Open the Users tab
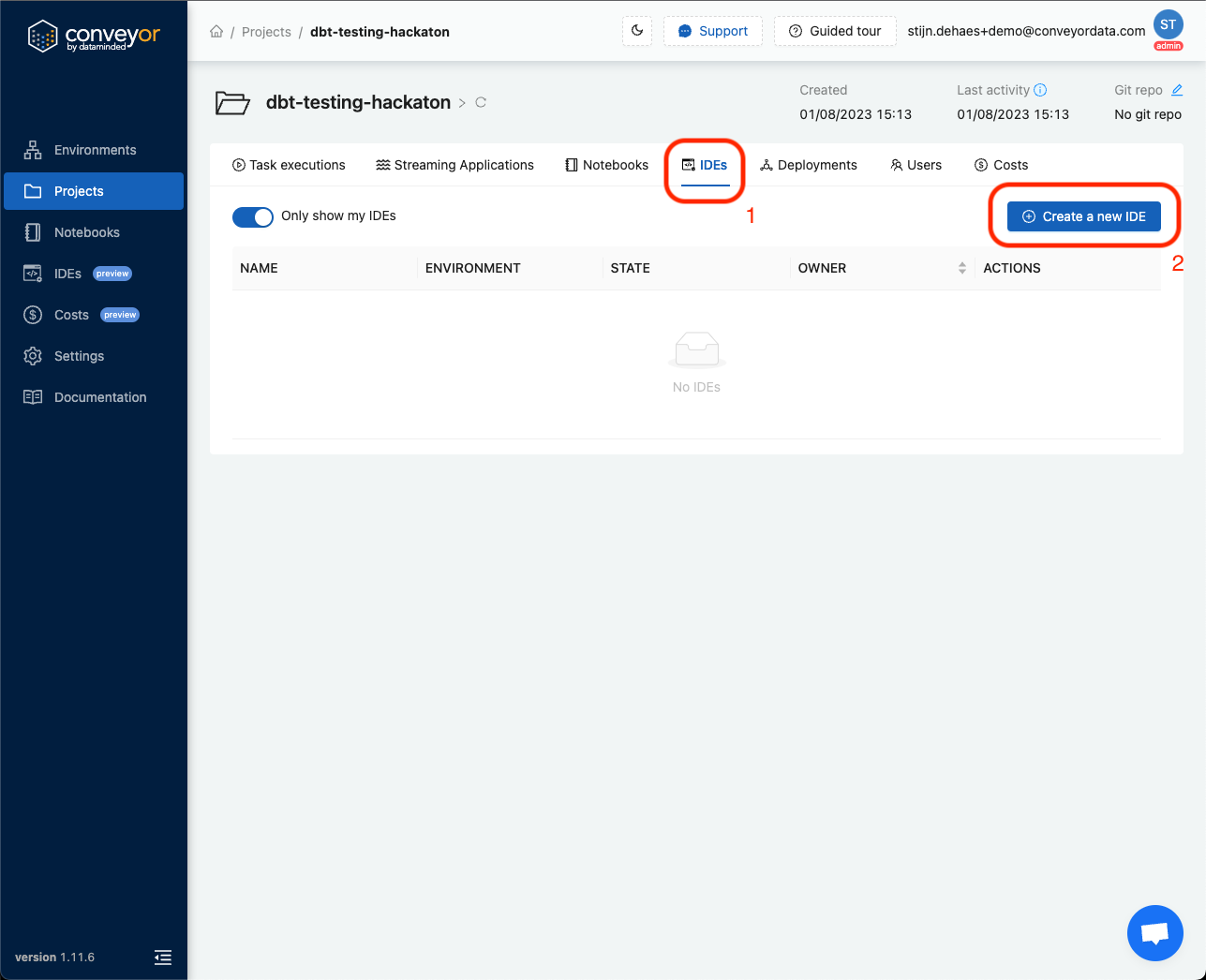Screen dimensions: 1206x980 click(x=916, y=165)
